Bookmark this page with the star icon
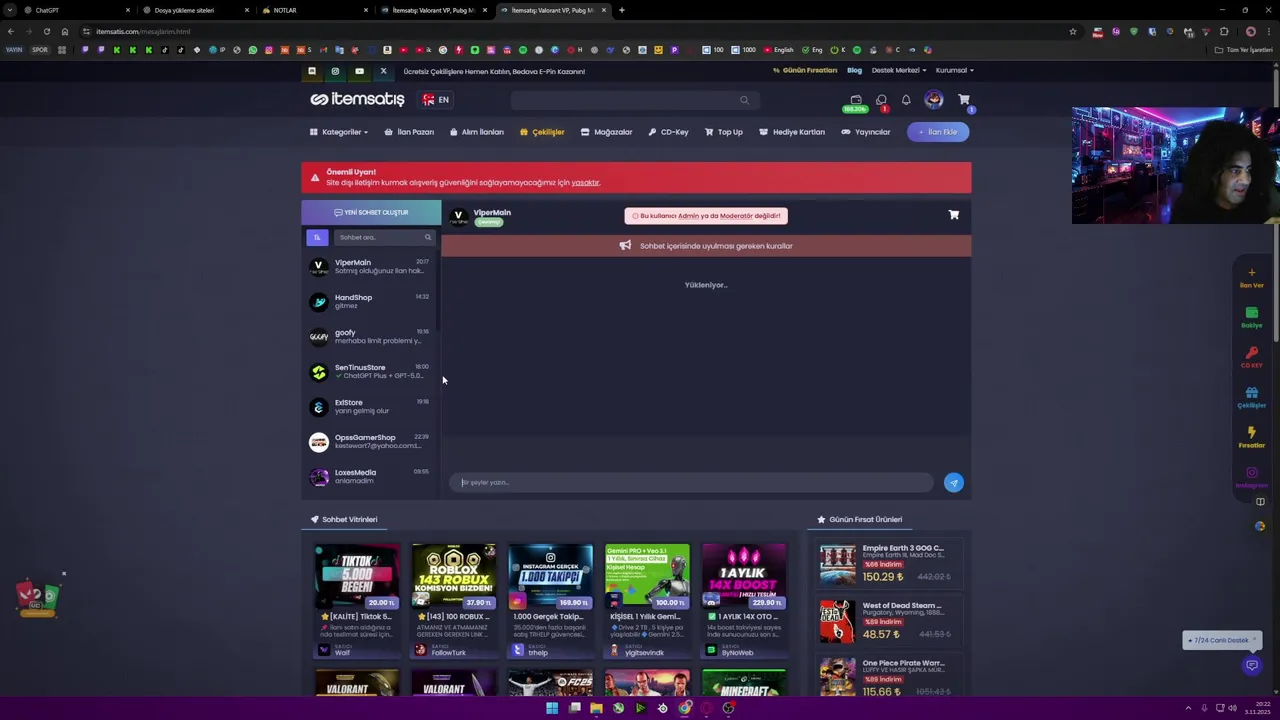 [1073, 31]
